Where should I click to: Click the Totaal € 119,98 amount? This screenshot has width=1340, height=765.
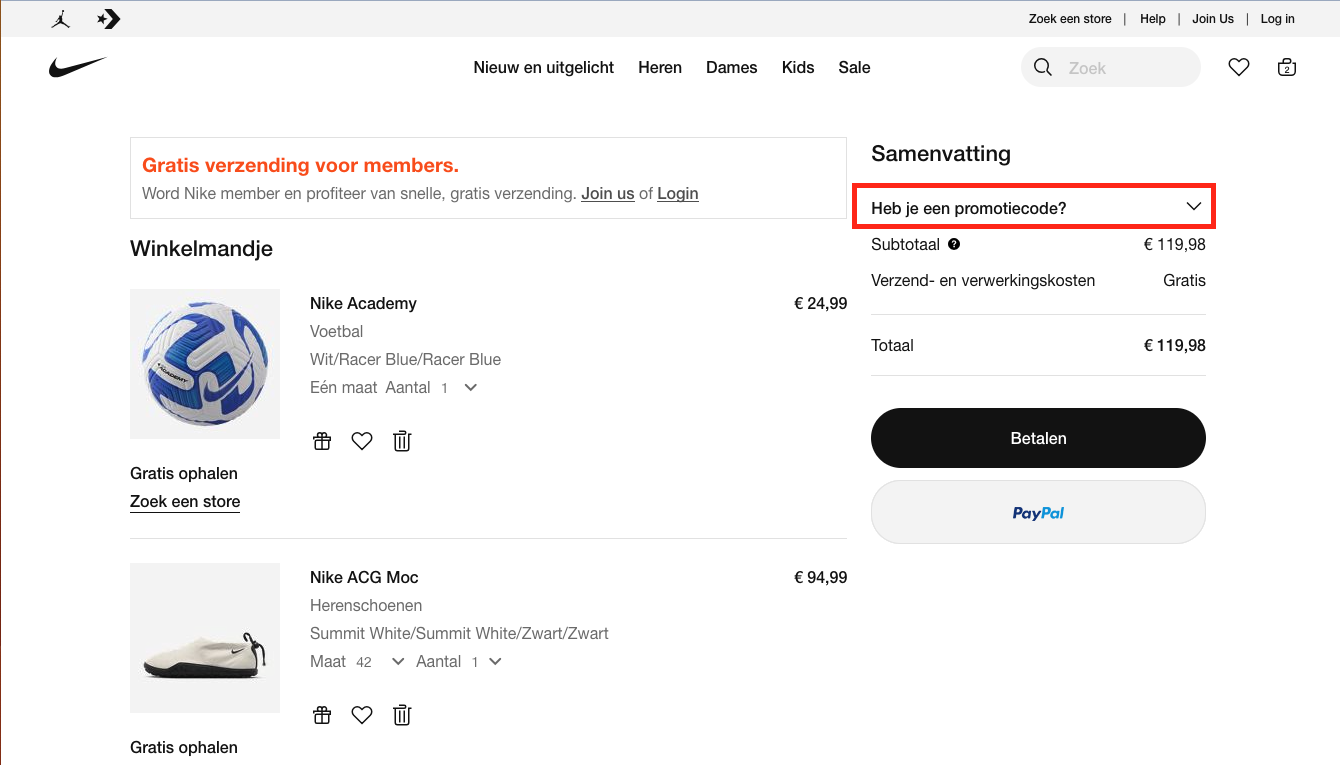[x=1175, y=345]
